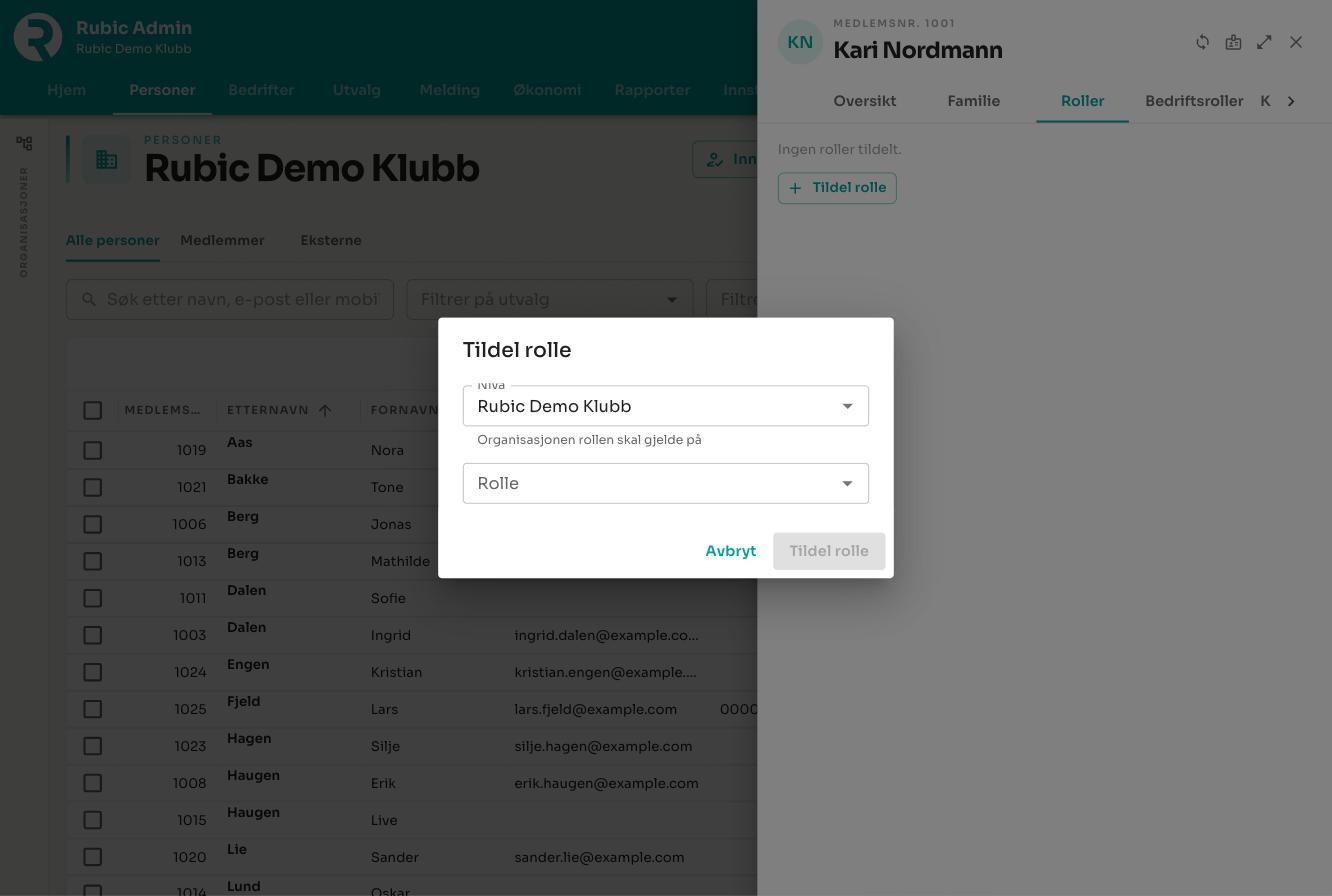The image size is (1332, 896).
Task: Open the Filtrer på utvalg dropdown
Action: click(549, 299)
